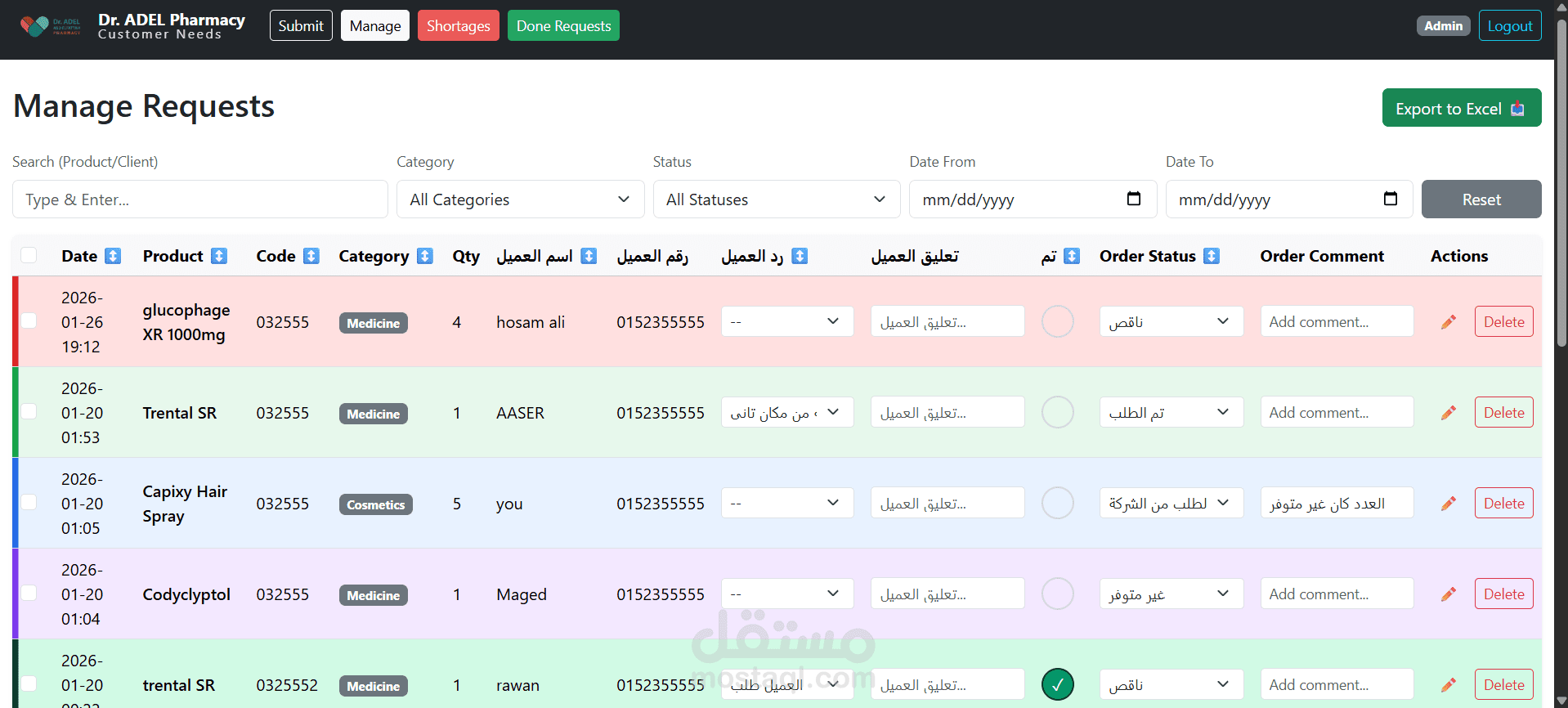This screenshot has width=1568, height=708.
Task: Delete the Codyclyptol request
Action: click(1504, 594)
